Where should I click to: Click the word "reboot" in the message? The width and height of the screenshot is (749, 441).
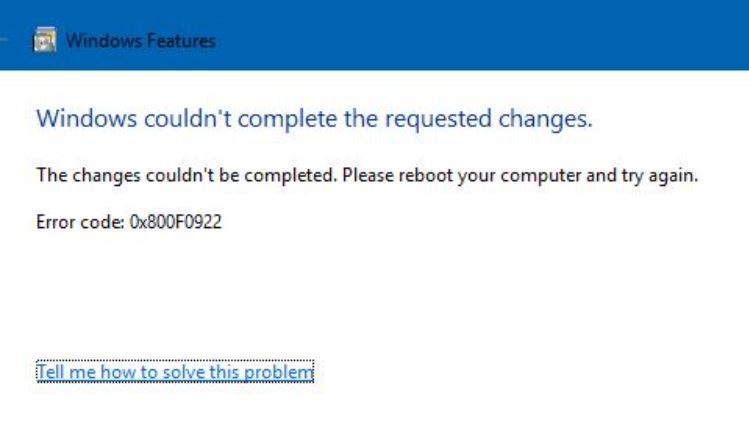tap(426, 175)
